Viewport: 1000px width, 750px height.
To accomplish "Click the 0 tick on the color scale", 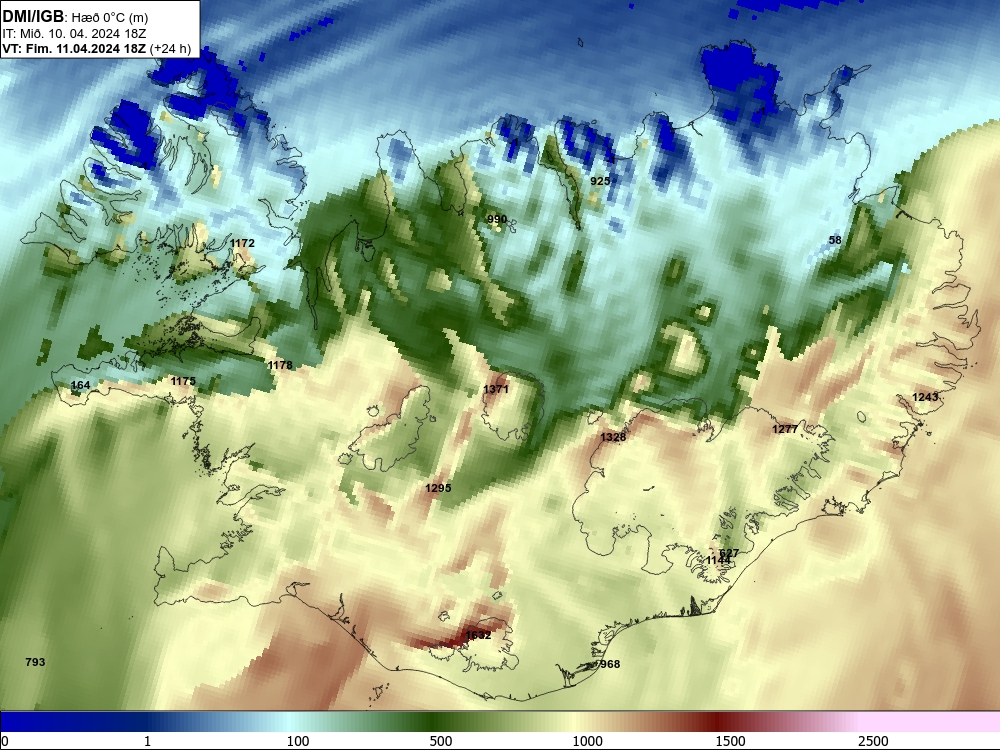I will (x=5, y=741).
